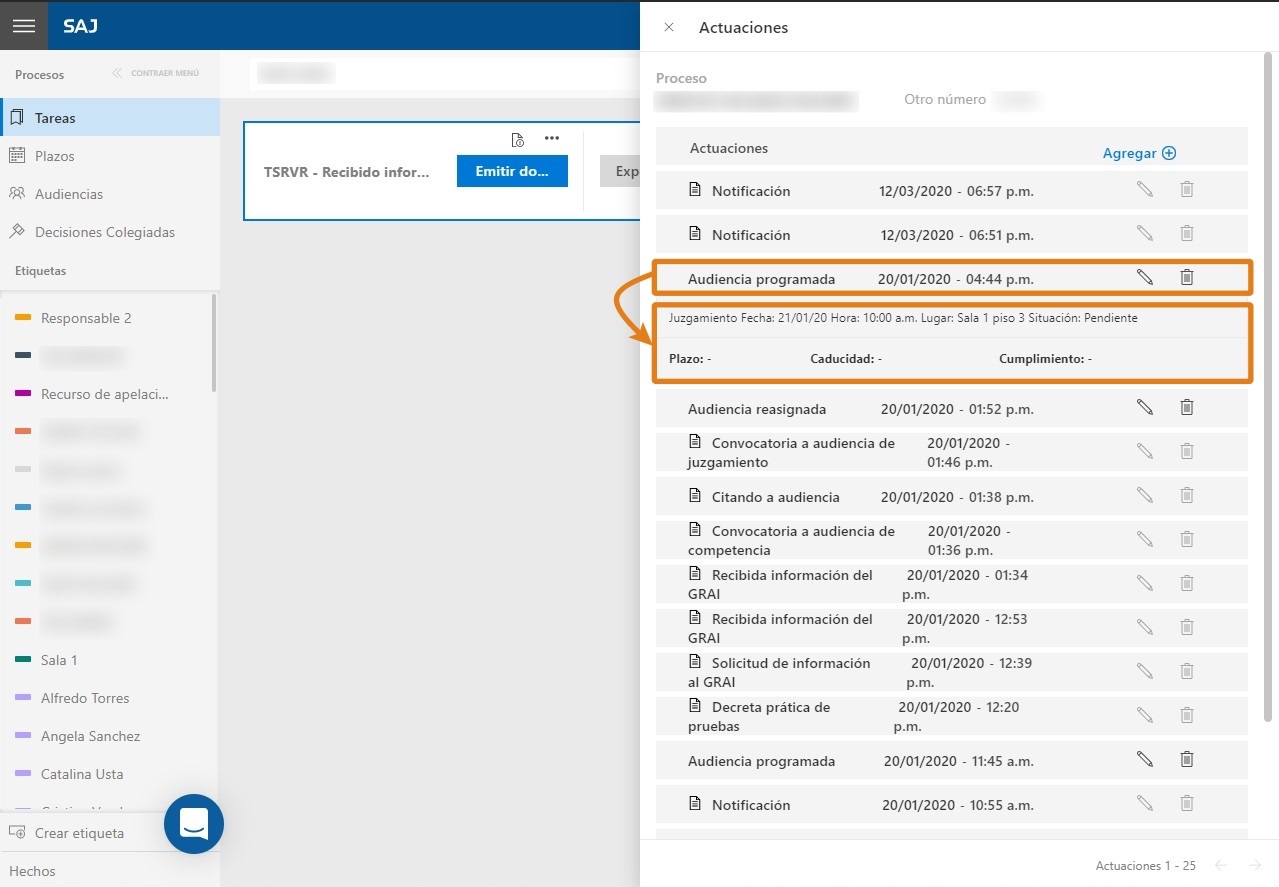Open document icon of Notificación 06:57 p.m.
The height and width of the screenshot is (887, 1279).
coord(696,189)
